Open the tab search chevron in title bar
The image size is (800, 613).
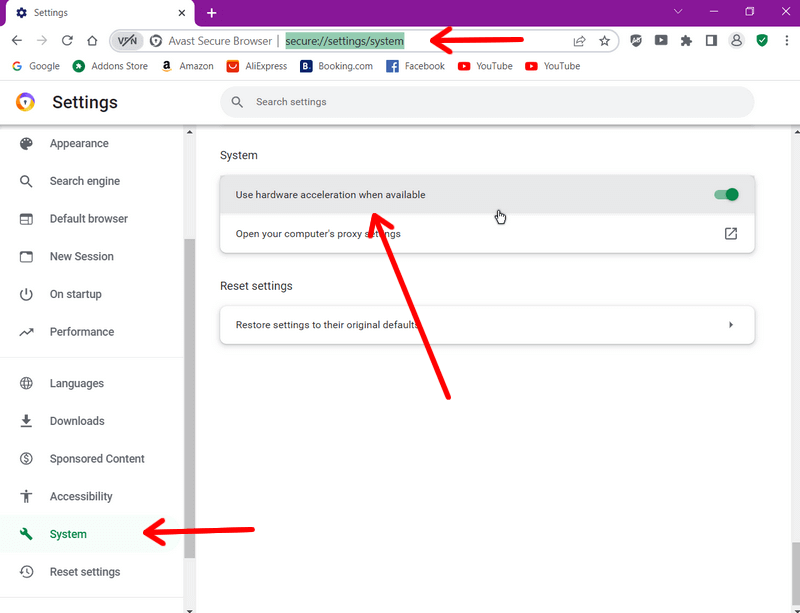(678, 11)
